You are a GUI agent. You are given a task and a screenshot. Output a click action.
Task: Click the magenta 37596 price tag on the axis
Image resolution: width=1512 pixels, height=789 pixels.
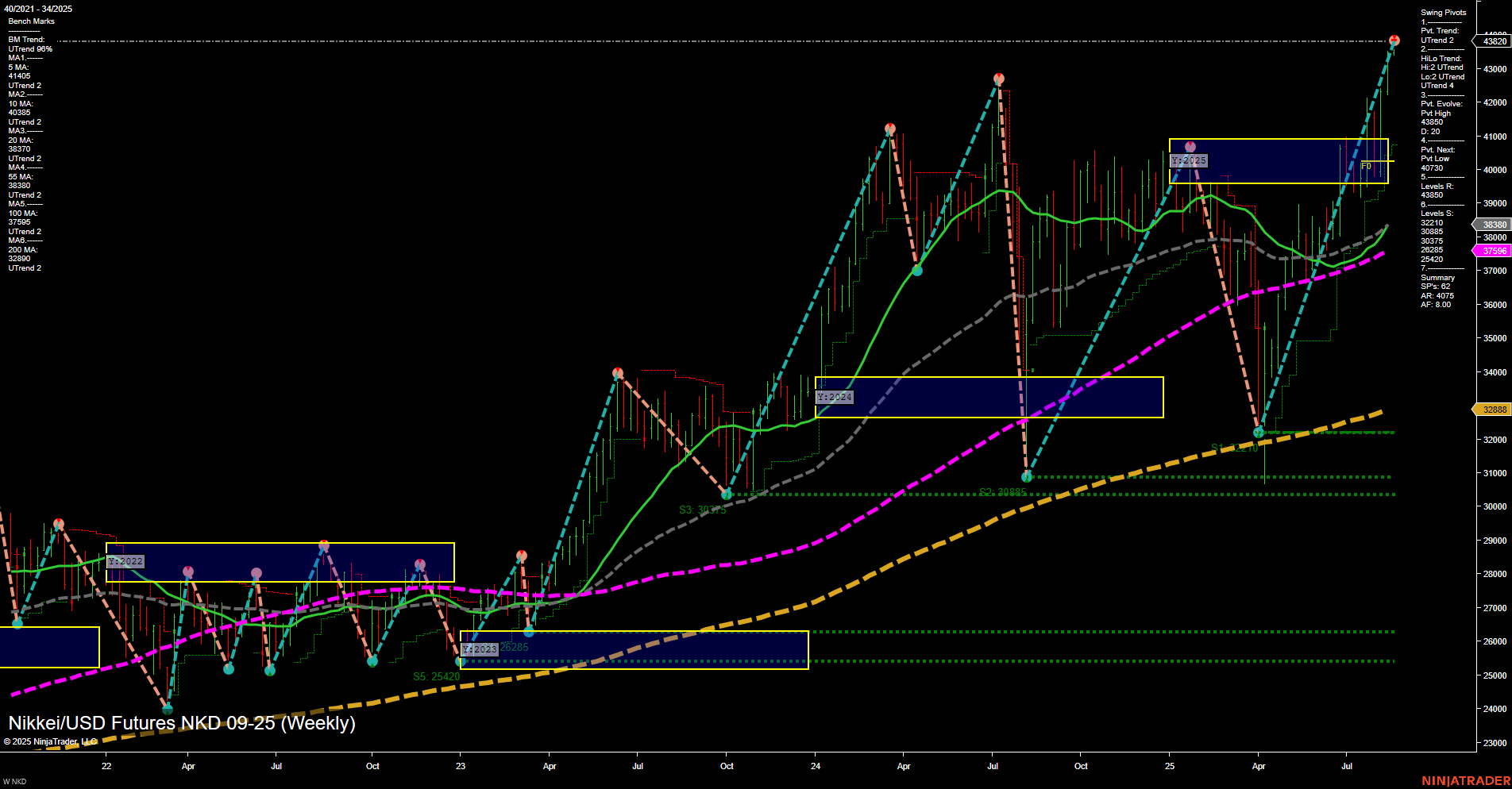1493,250
